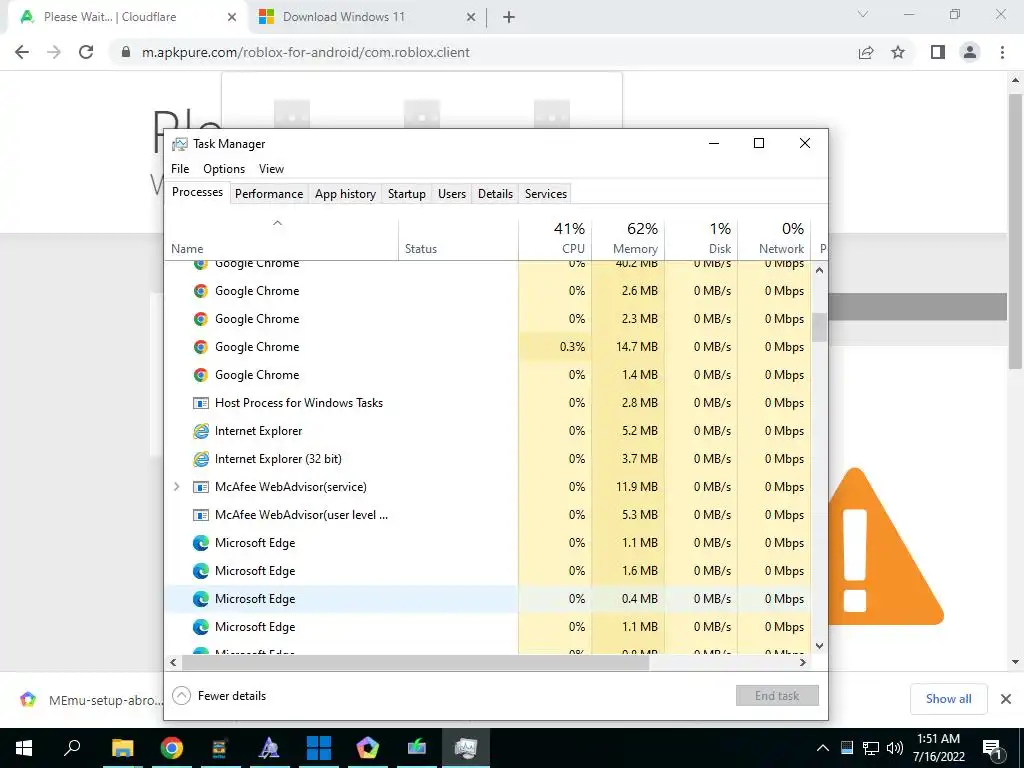Sort by CPU column header
Viewport: 1024px width, 768px height.
point(555,240)
